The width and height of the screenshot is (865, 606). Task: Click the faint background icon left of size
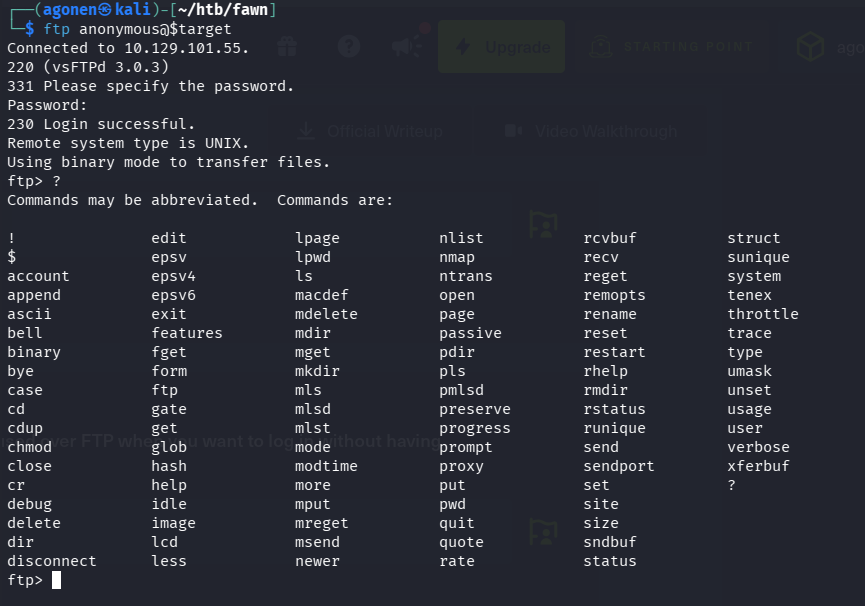(542, 531)
